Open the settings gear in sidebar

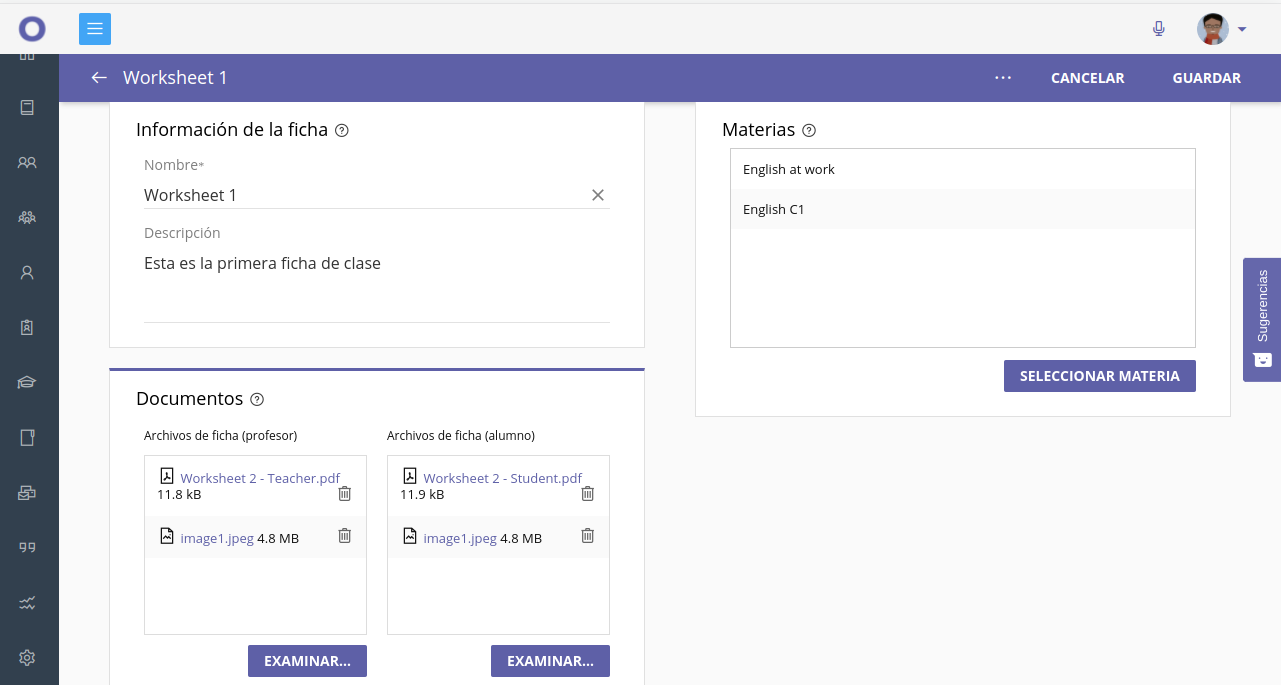27,657
